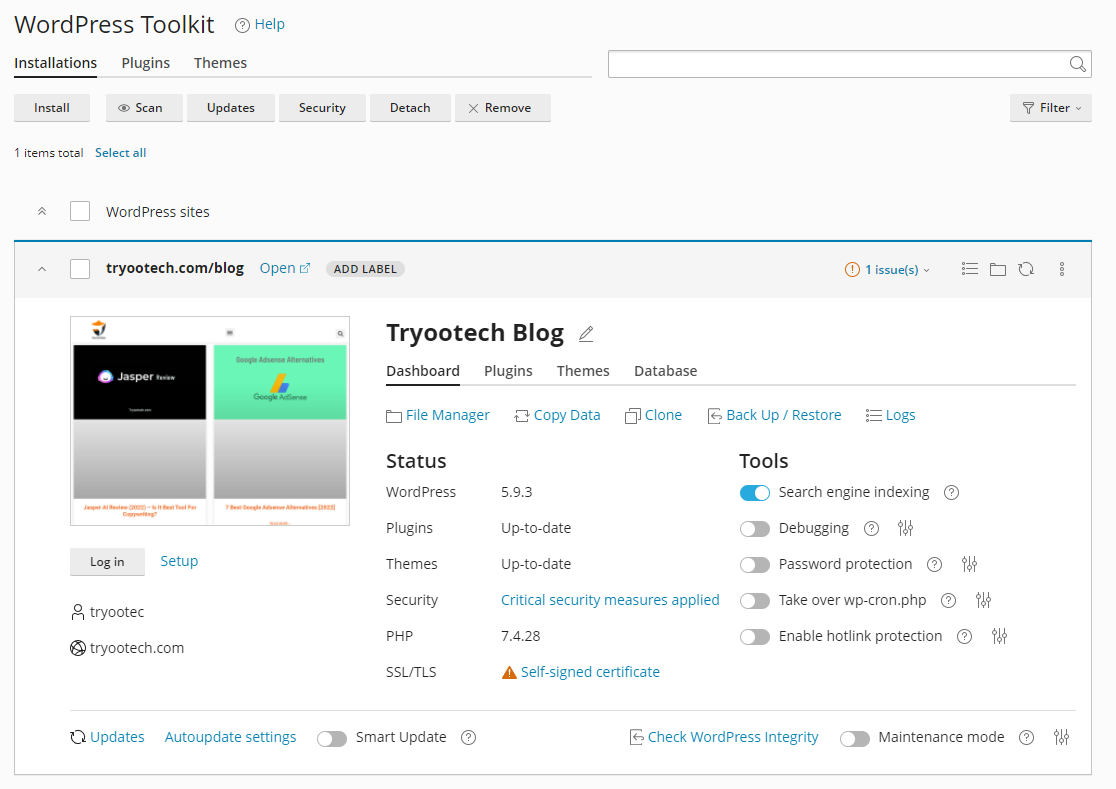Open wp-cron.php settings sliders icon
Image resolution: width=1116 pixels, height=789 pixels.
(984, 600)
